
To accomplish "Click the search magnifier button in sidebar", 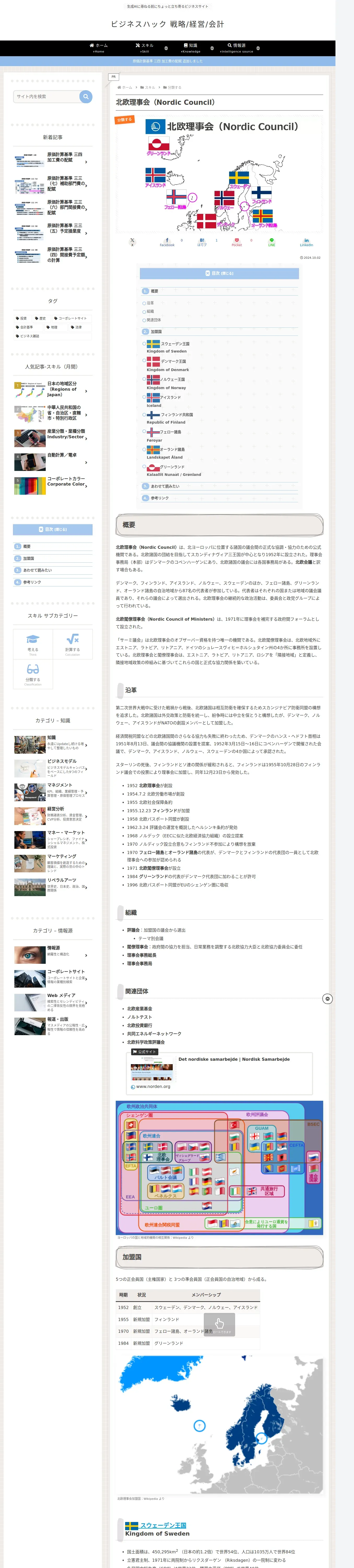I will [86, 96].
